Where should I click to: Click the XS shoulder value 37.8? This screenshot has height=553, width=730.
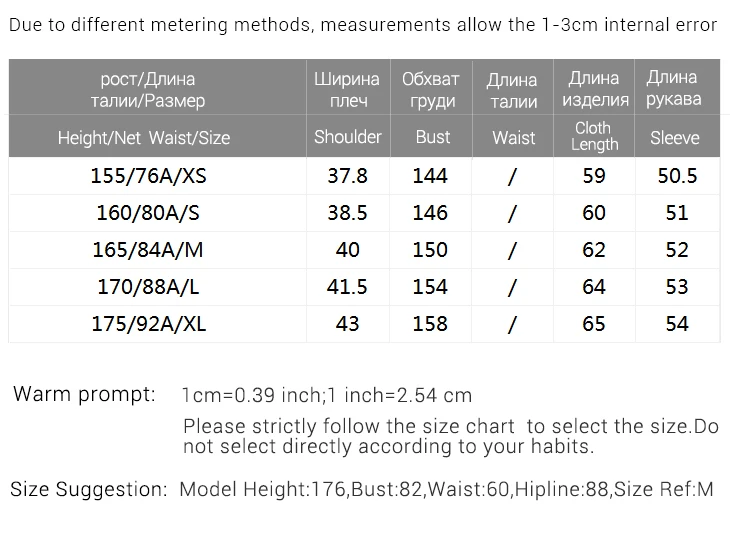(x=347, y=176)
